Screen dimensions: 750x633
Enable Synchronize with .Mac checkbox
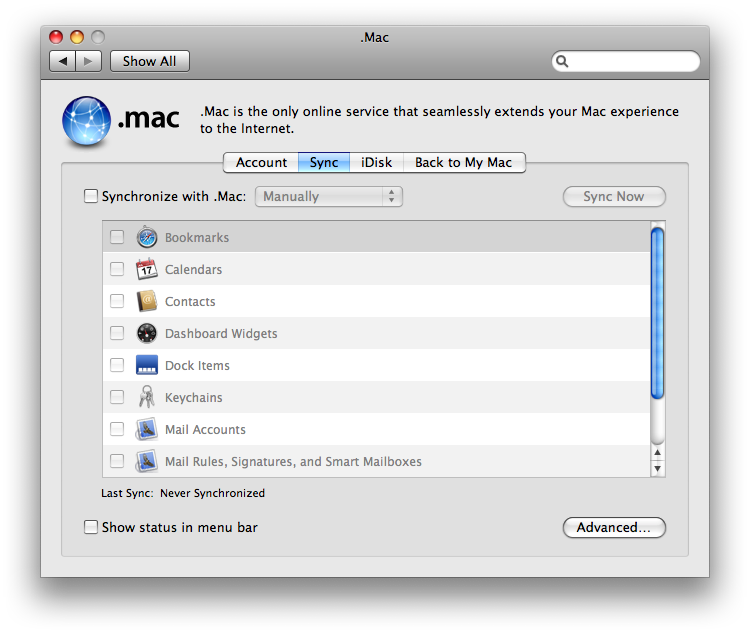point(91,196)
